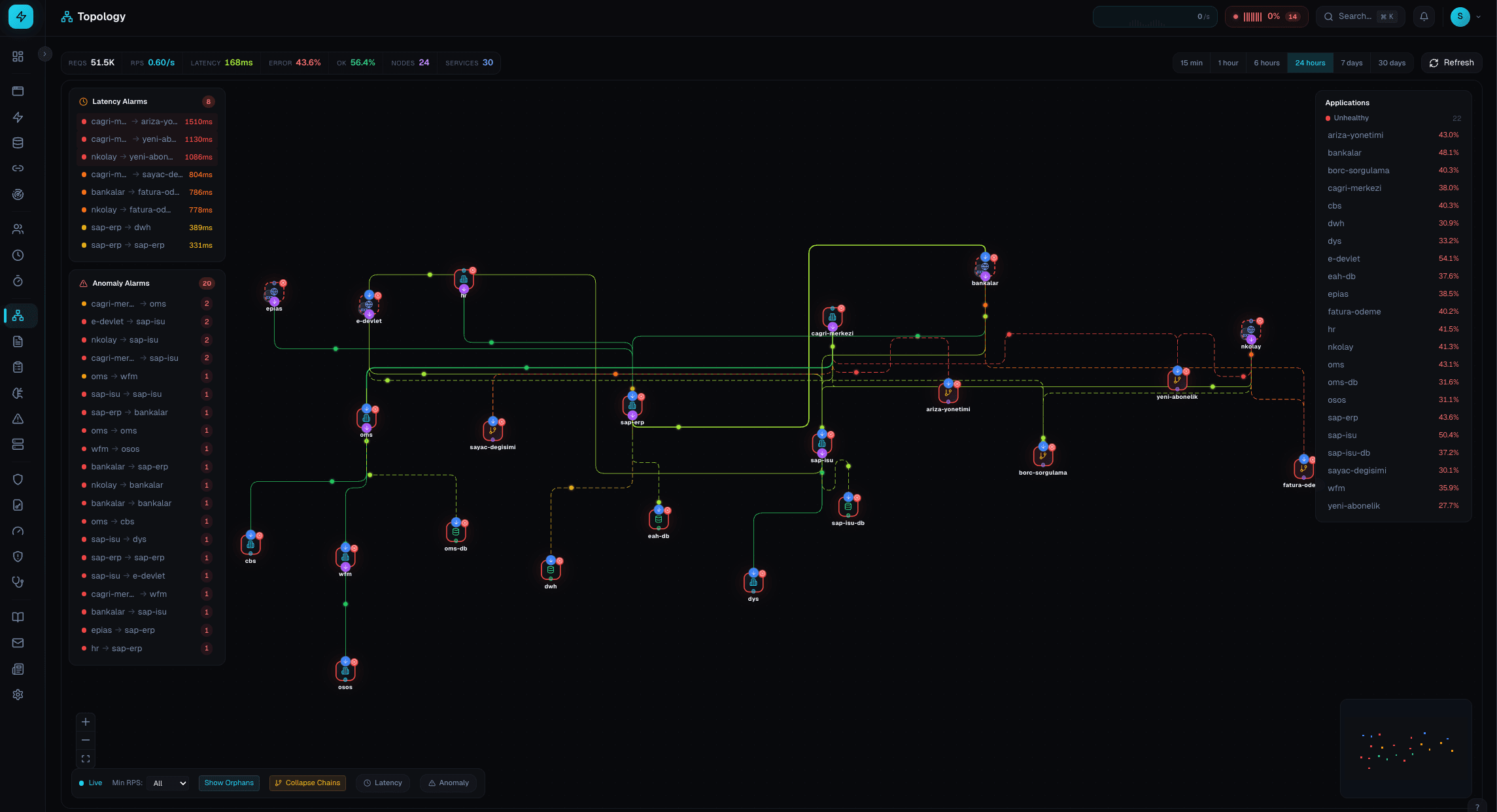Switch to the 7 days time range
Screen dimensions: 1497x812
pyautogui.click(x=1352, y=62)
